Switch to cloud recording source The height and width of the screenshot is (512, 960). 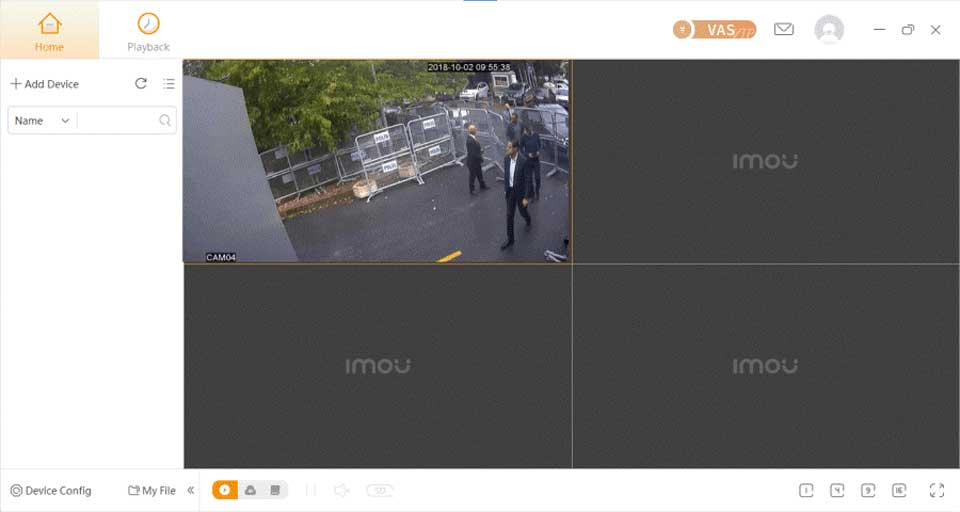pos(250,490)
